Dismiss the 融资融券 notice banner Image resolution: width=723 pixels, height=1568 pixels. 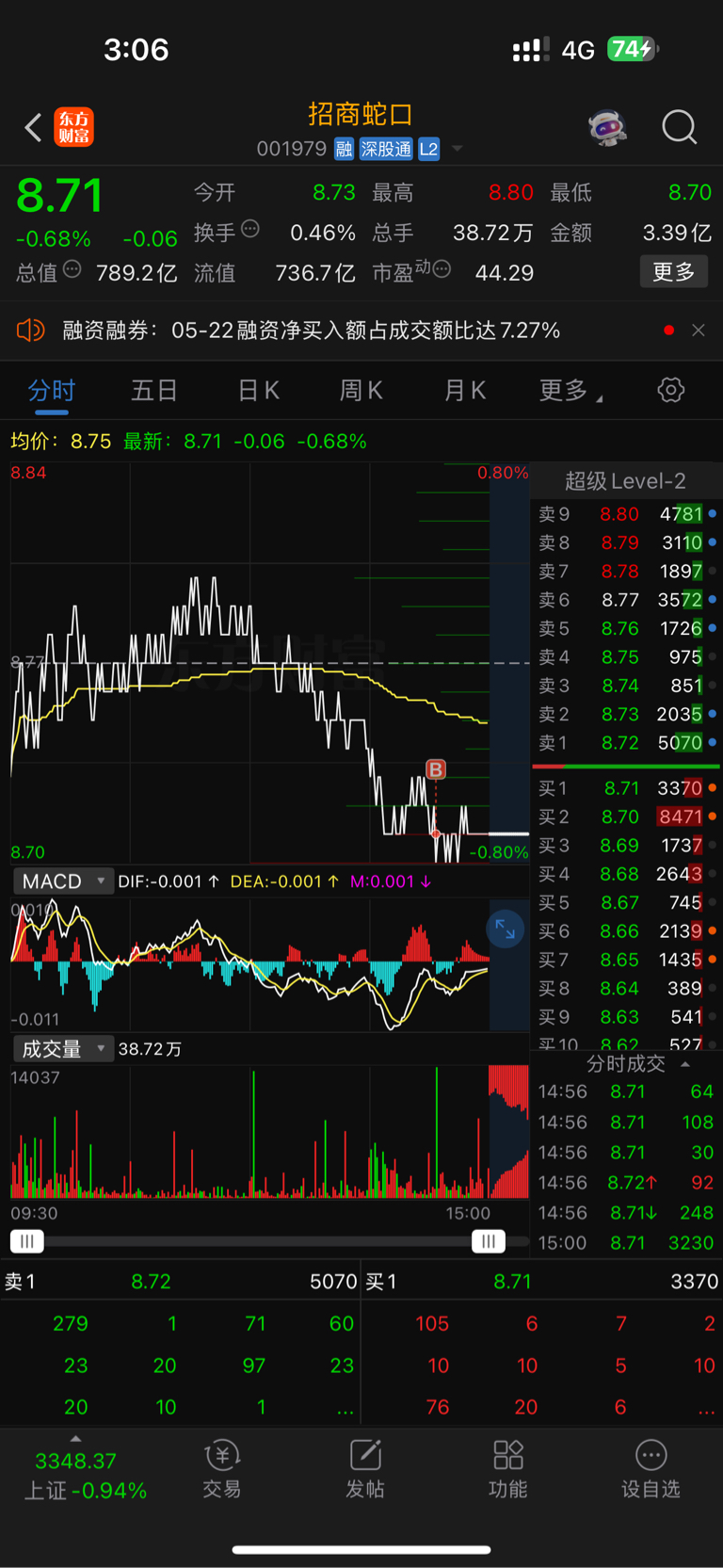pos(698,330)
